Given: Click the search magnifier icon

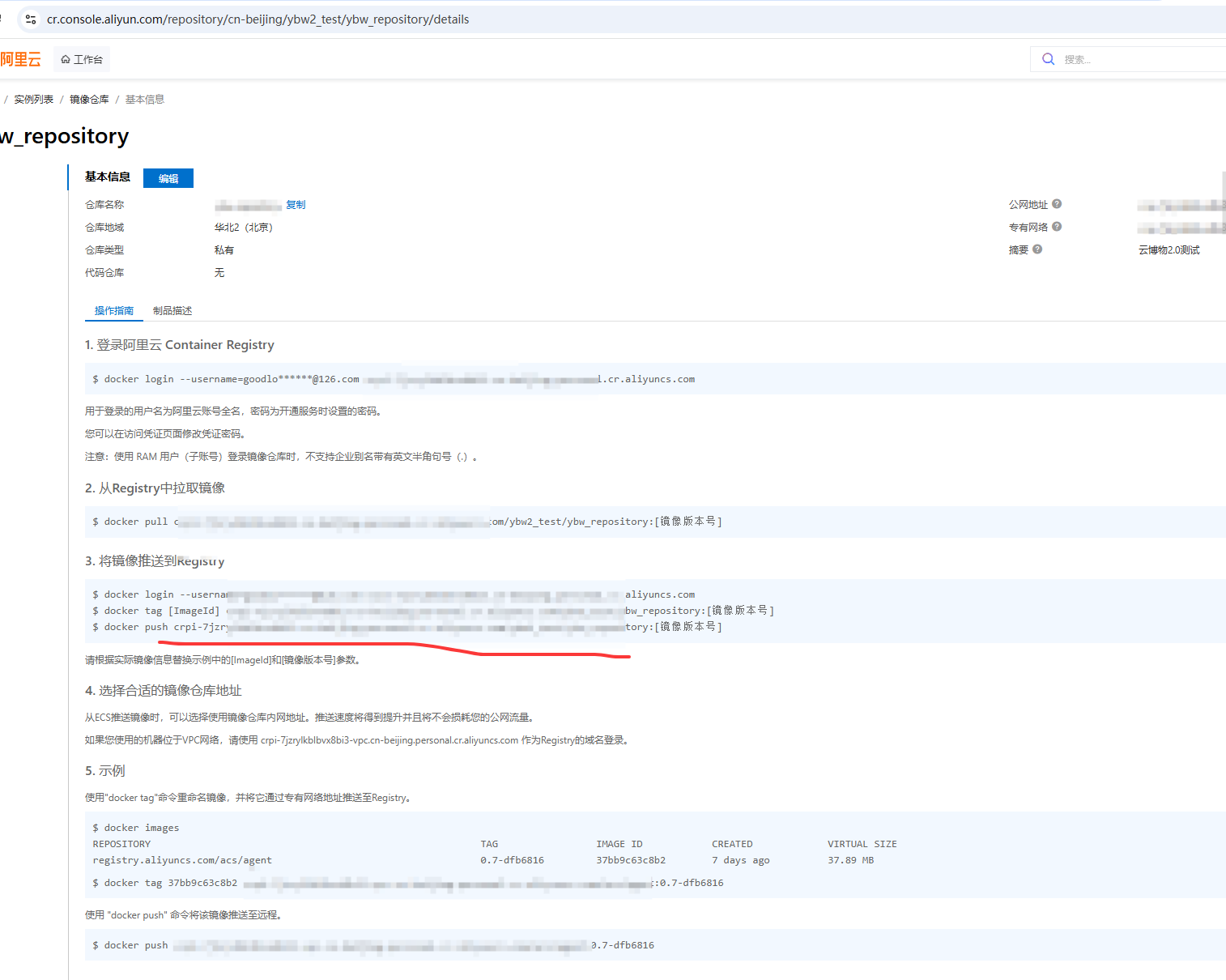Looking at the screenshot, I should (1048, 59).
